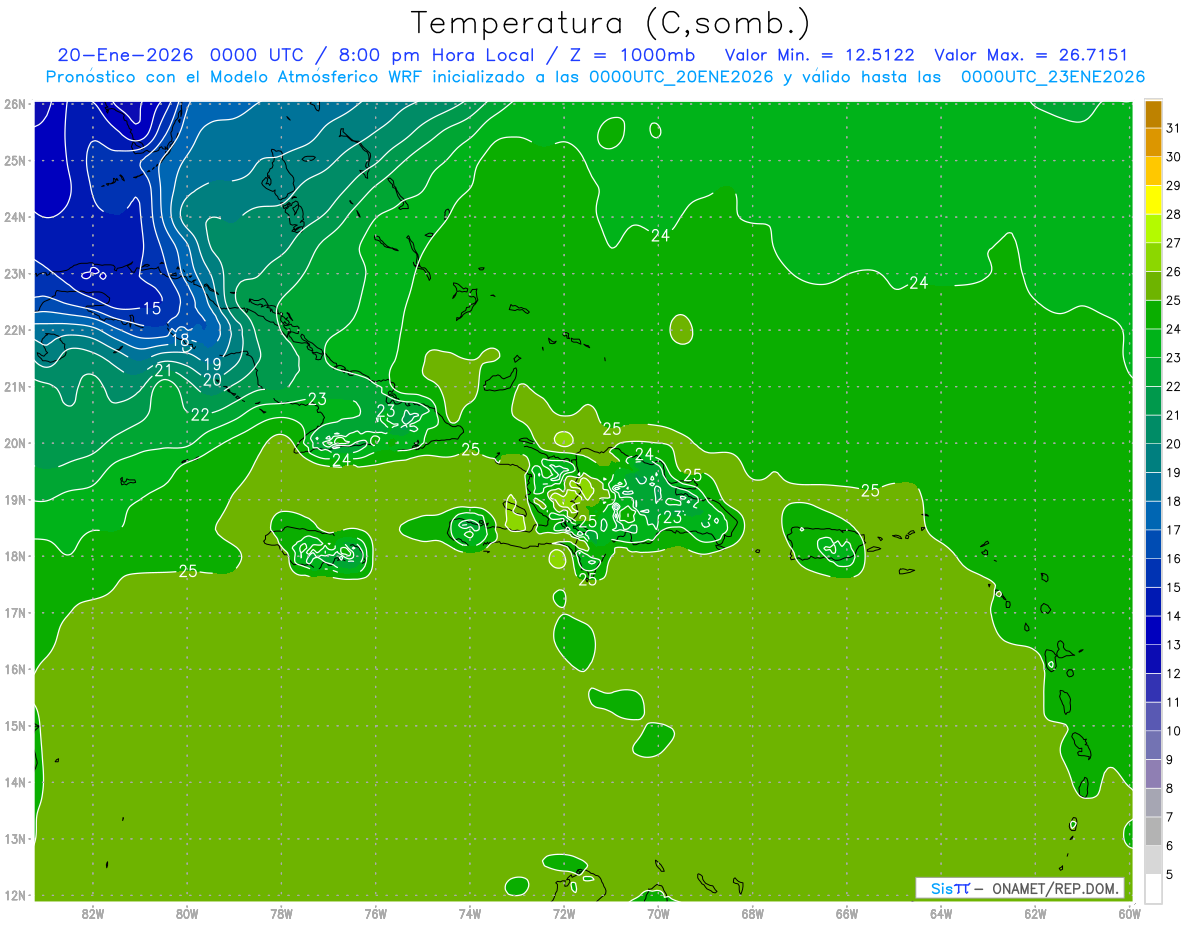This screenshot has height=927, width=1200.
Task: Click the "18" isotherm label on the map
Action: point(181,340)
